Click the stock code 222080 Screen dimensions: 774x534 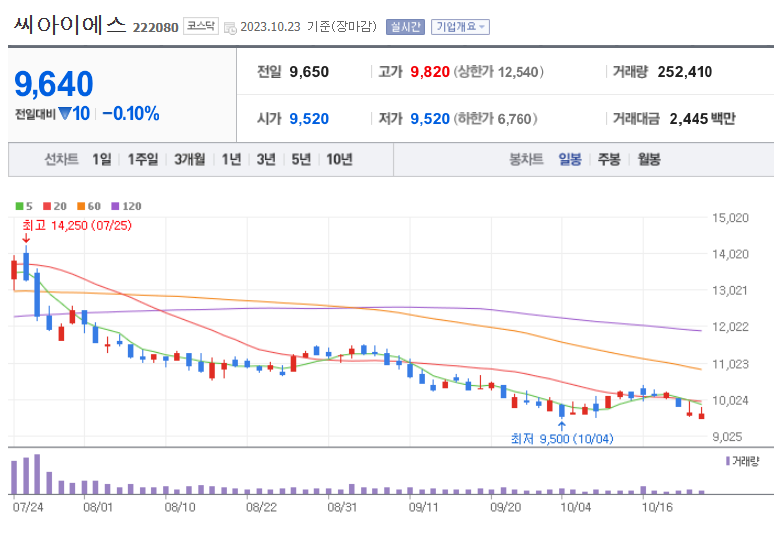click(x=155, y=28)
